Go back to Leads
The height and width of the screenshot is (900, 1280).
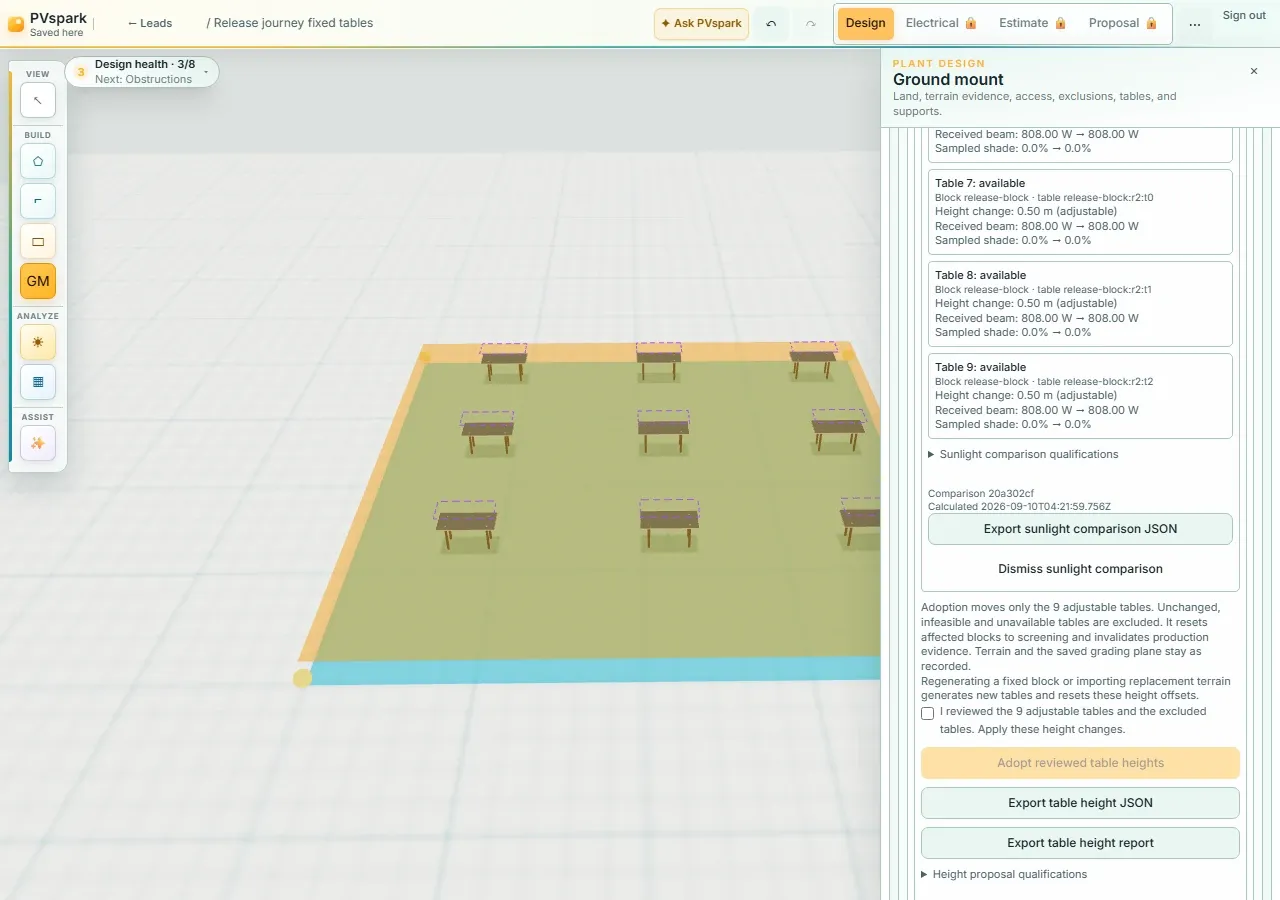coord(150,23)
